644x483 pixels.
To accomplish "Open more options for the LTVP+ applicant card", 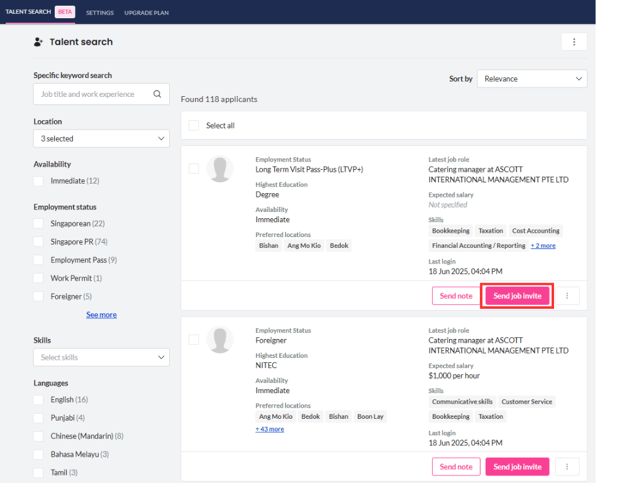I will [567, 296].
